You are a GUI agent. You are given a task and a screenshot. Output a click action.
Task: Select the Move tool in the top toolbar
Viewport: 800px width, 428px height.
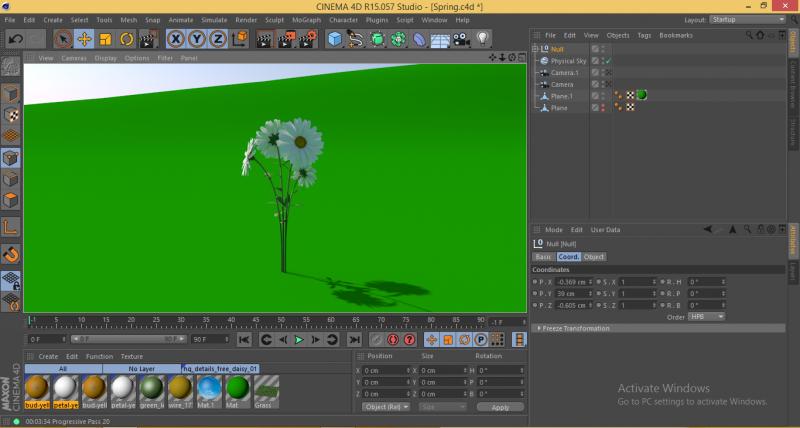[84, 39]
